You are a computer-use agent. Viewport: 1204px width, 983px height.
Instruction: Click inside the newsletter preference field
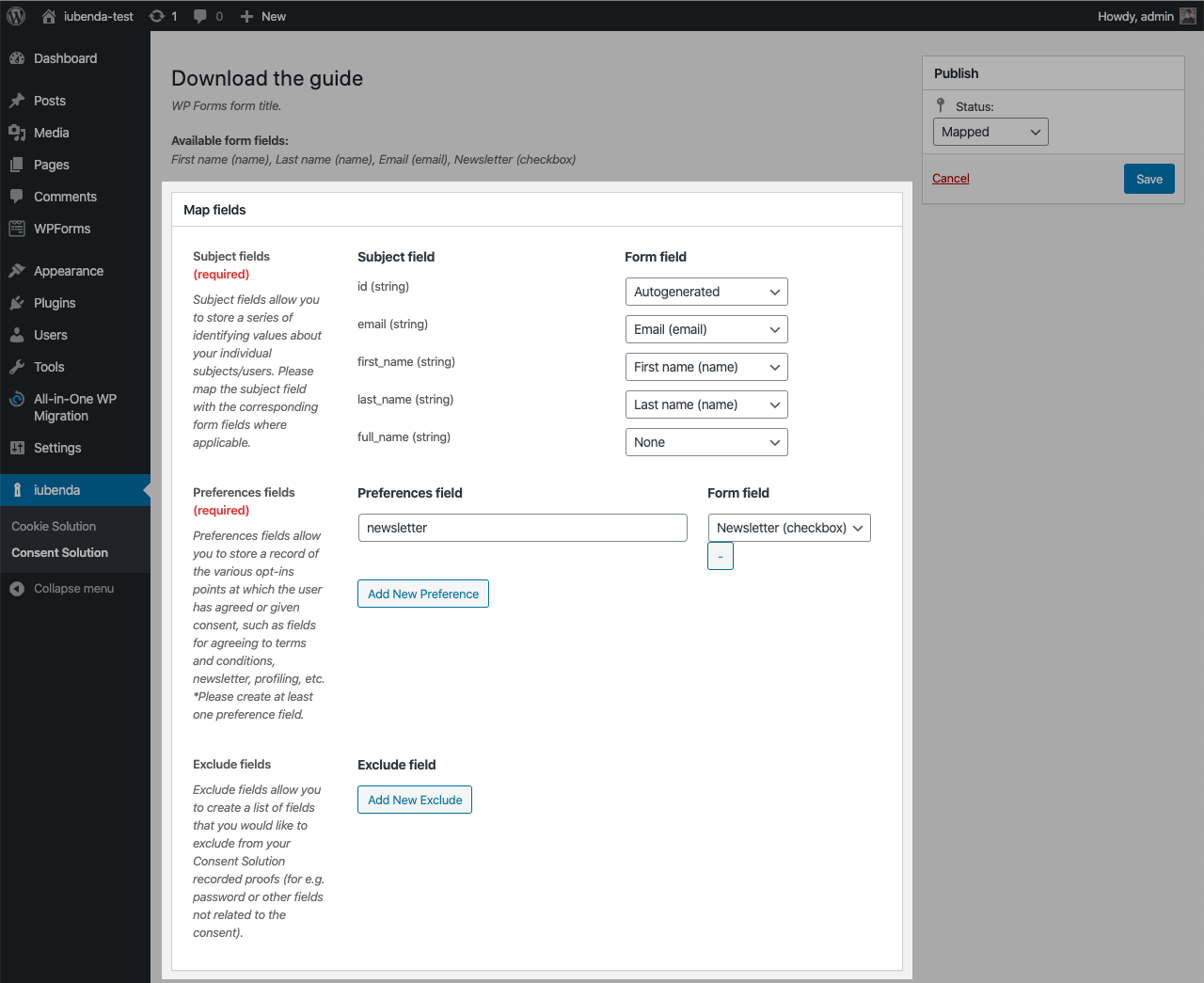point(522,528)
